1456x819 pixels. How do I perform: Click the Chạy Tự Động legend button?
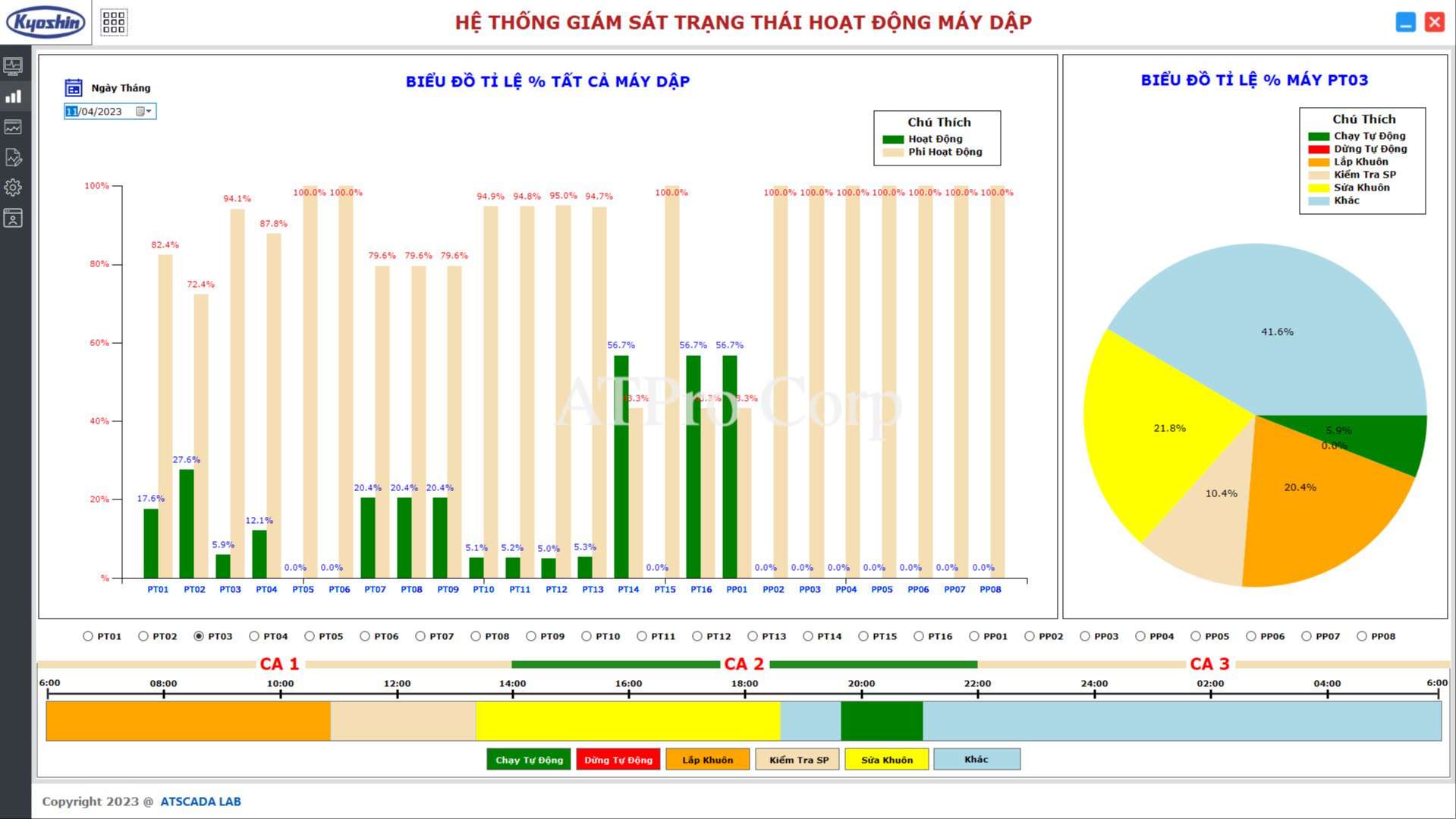pyautogui.click(x=529, y=760)
